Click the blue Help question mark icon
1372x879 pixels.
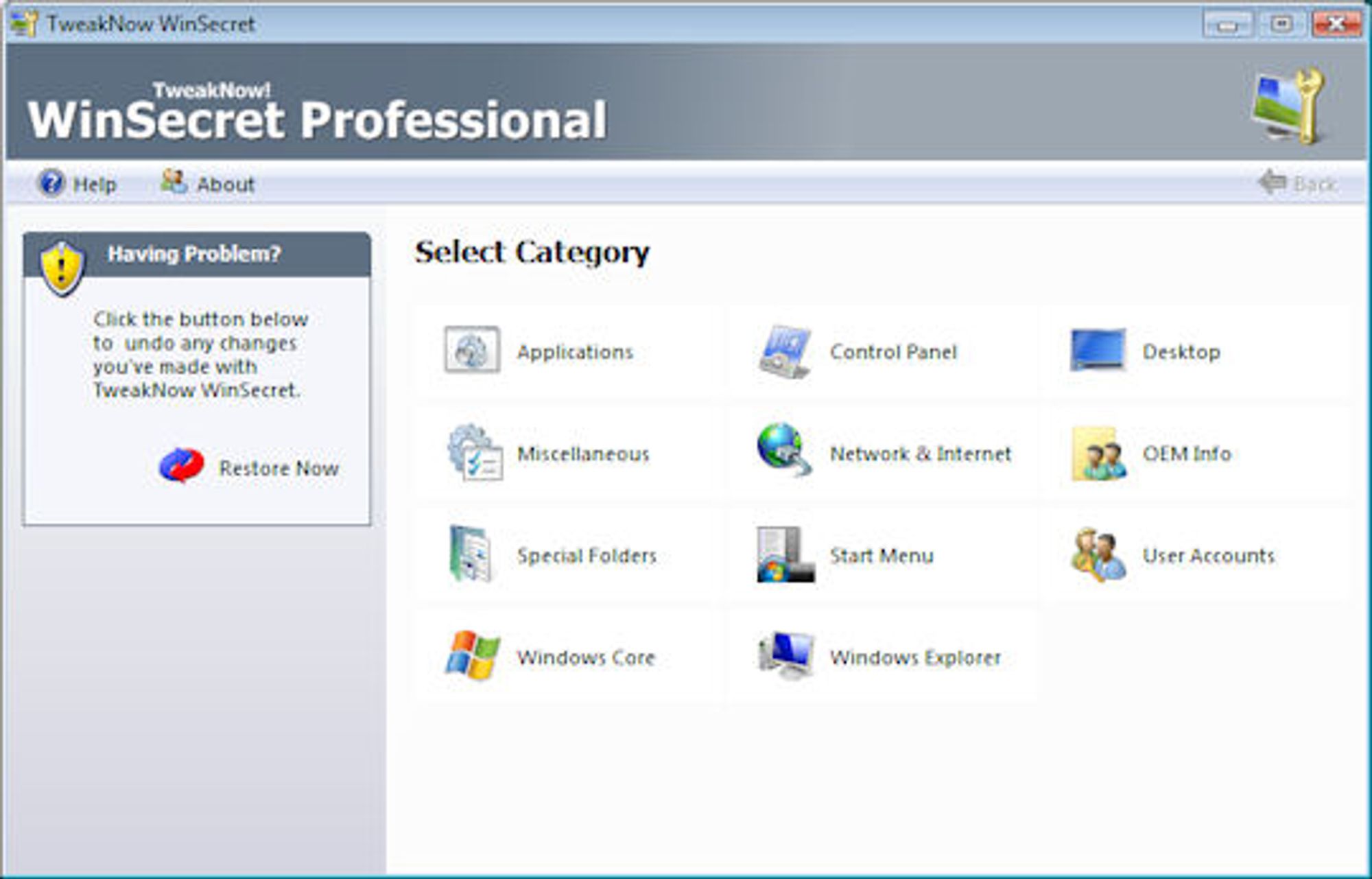click(51, 183)
